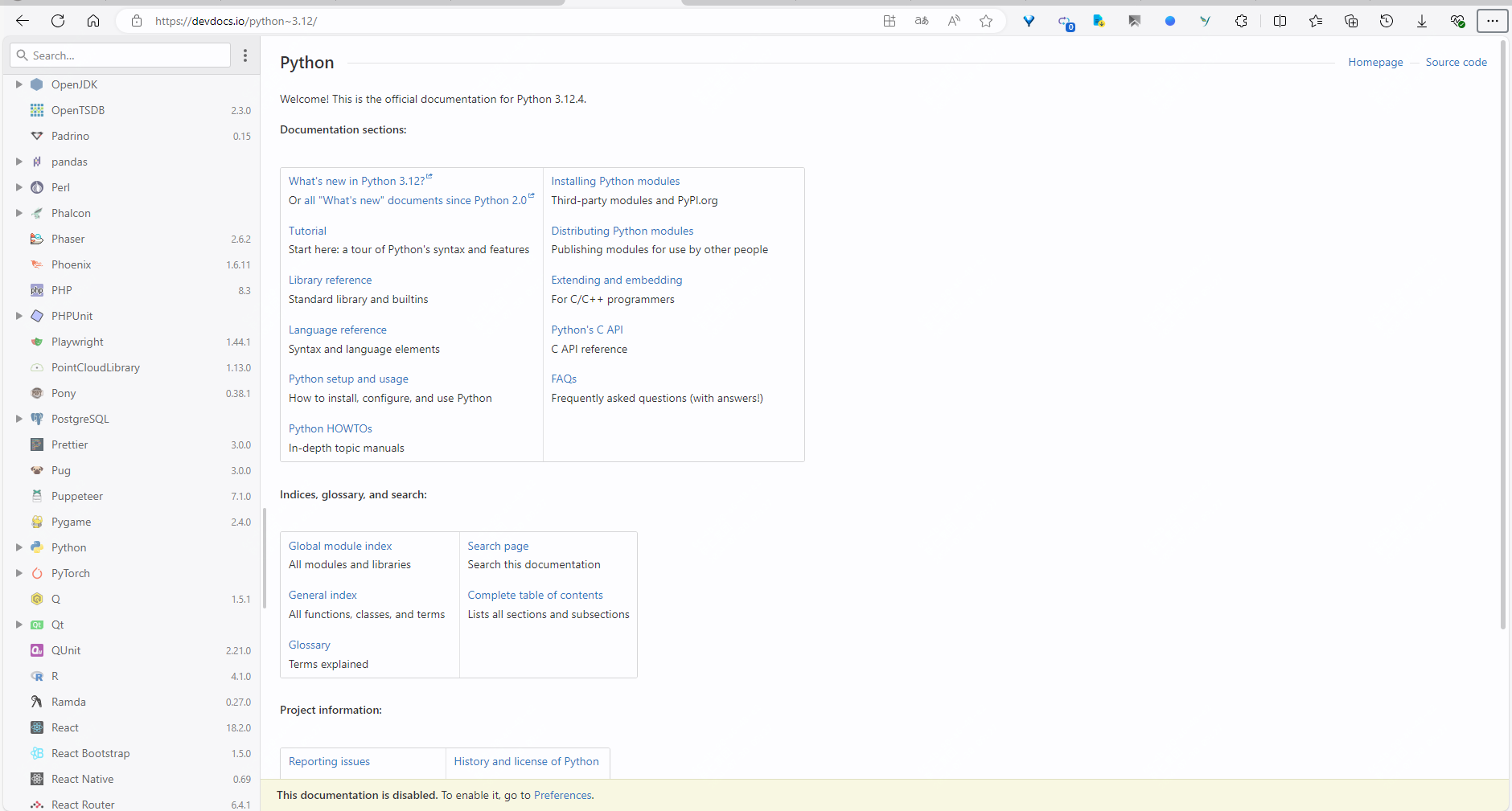The width and height of the screenshot is (1512, 811).
Task: Select Phoenix 1.6.11 in sidebar list
Action: 131,264
